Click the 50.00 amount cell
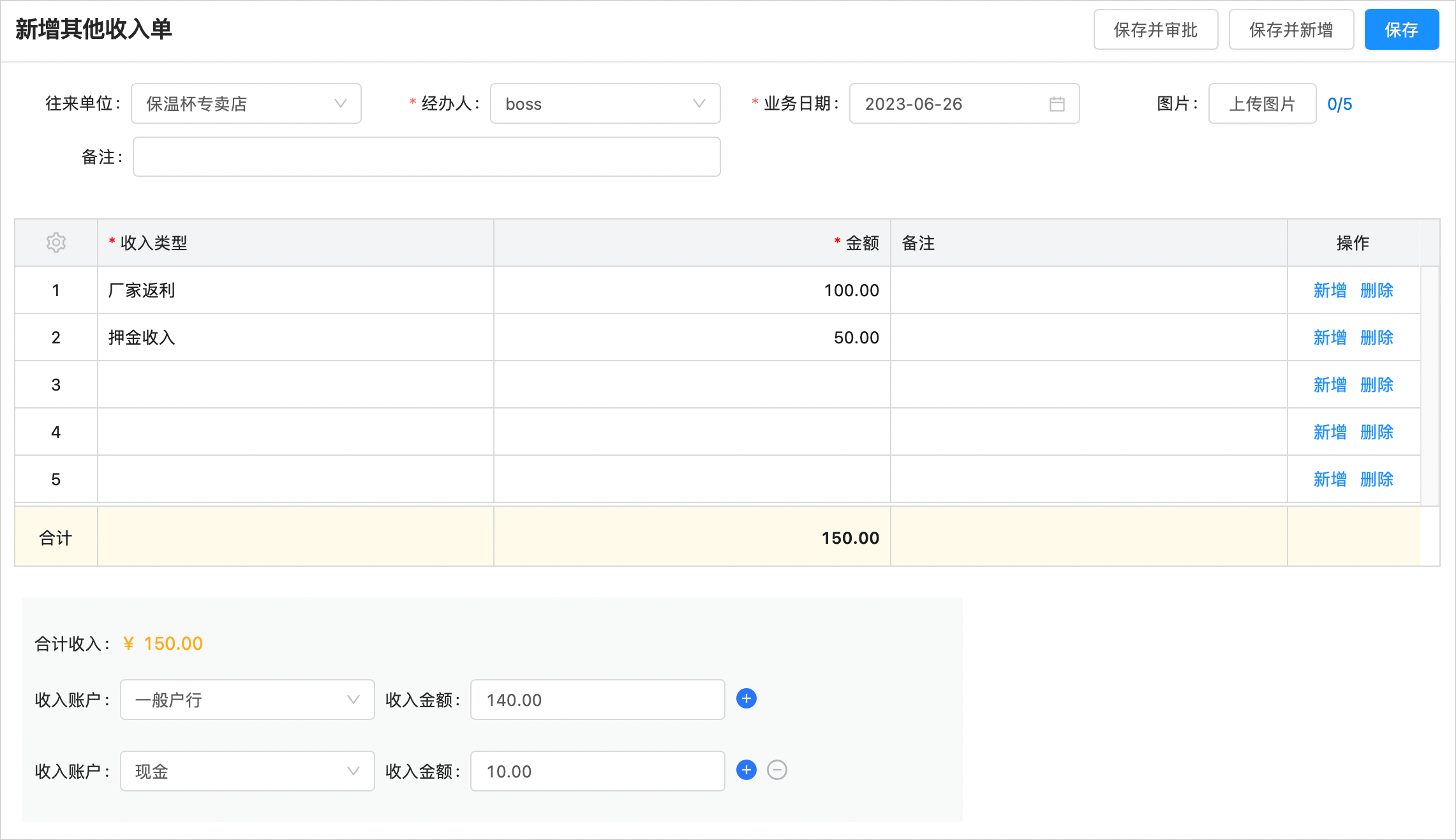1456x840 pixels. 692,338
